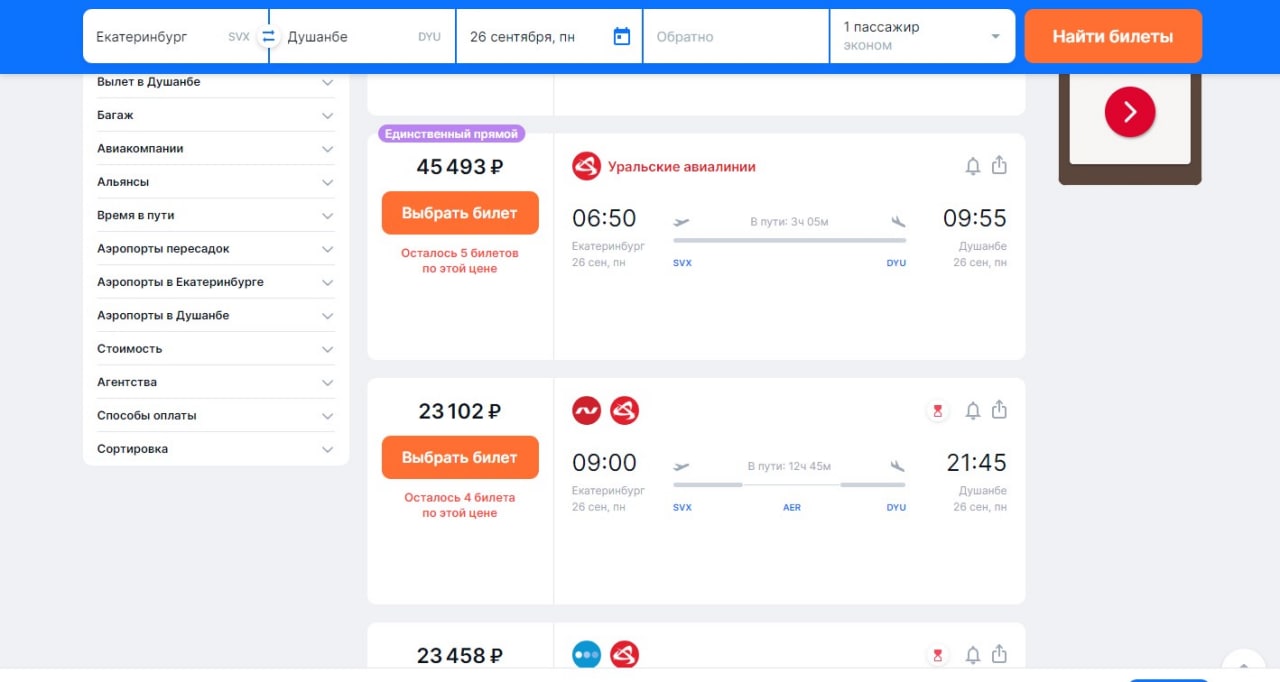Click red arrow button in the ad banner

(x=1130, y=112)
